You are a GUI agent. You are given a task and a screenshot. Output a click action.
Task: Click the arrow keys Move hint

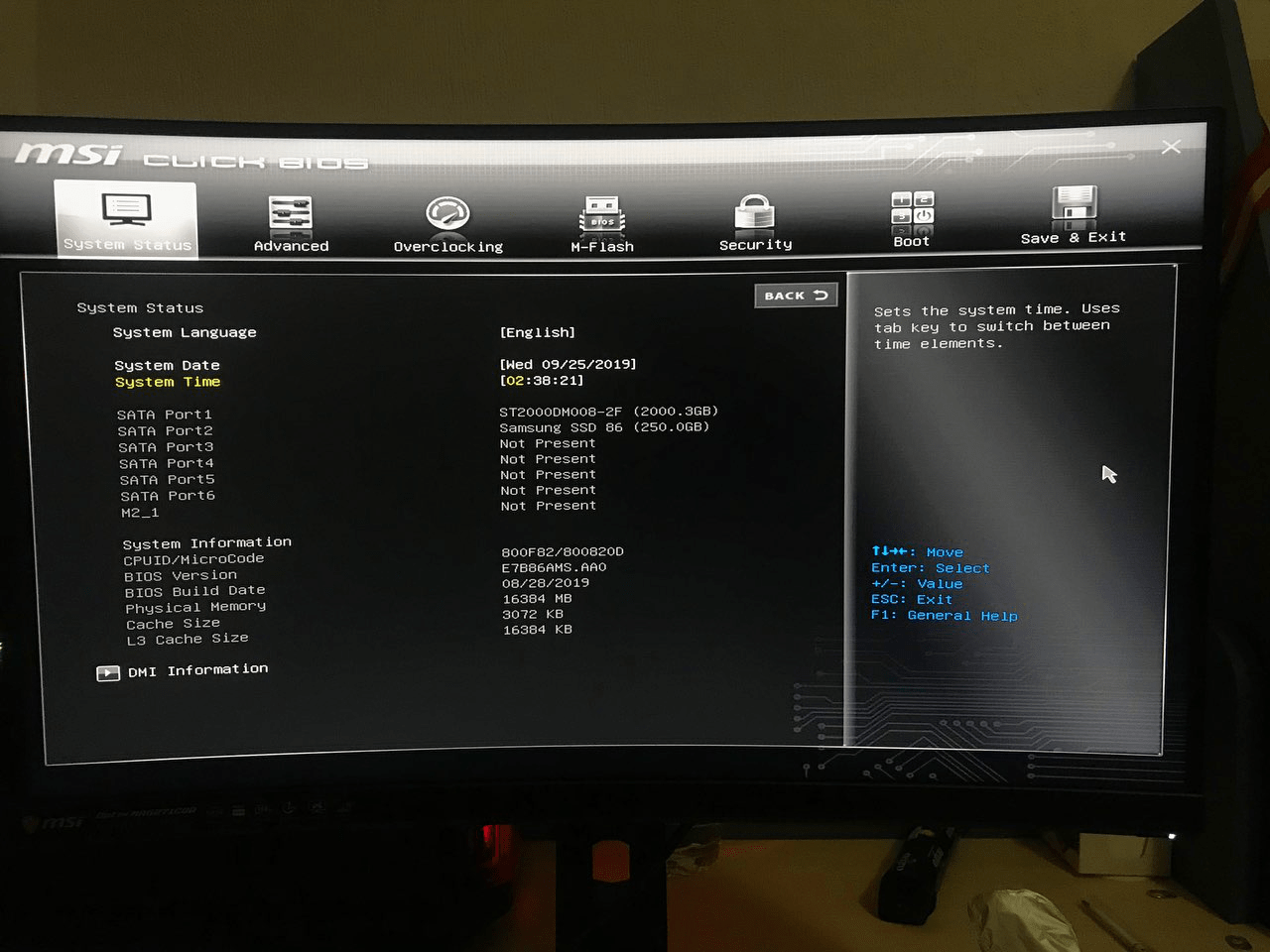(x=918, y=552)
